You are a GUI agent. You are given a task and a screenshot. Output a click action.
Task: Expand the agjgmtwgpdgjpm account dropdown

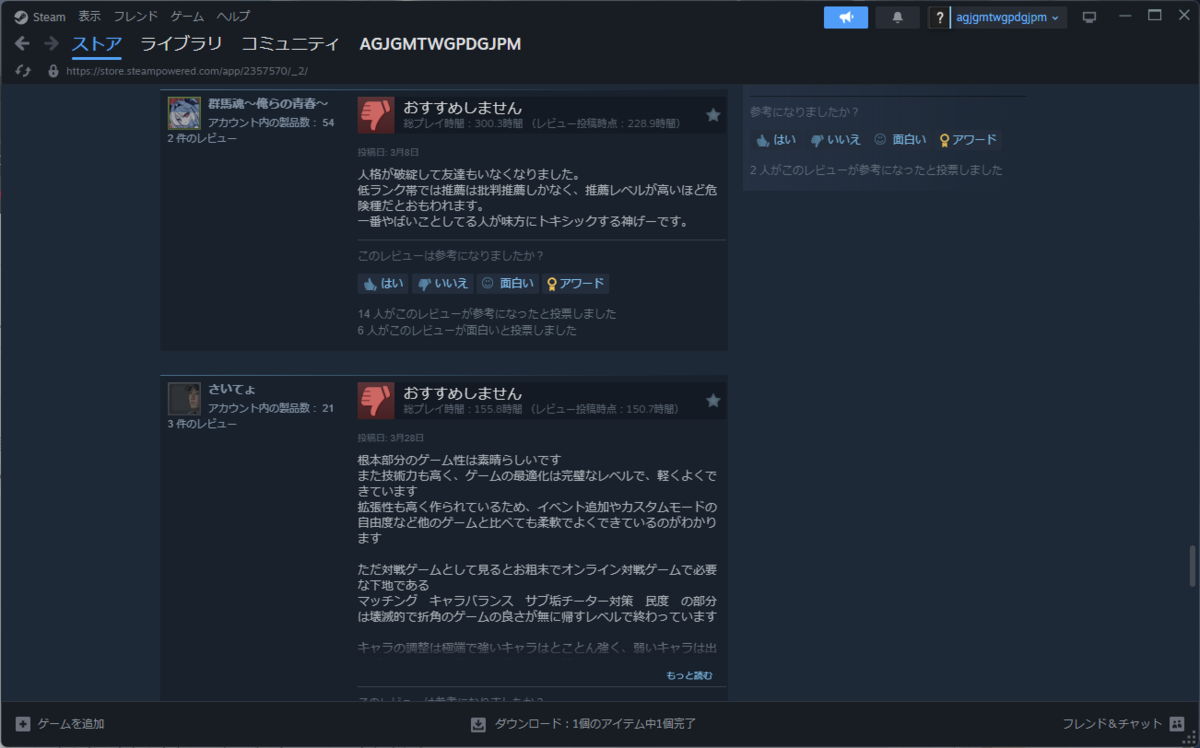coord(1008,17)
